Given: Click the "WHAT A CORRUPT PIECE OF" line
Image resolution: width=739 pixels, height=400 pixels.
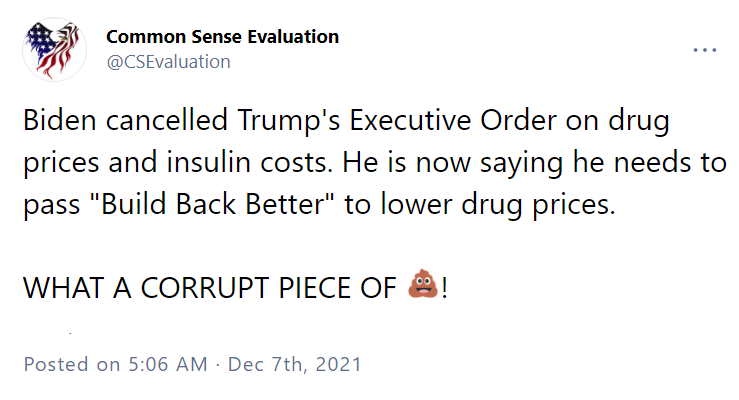Looking at the screenshot, I should [210, 287].
